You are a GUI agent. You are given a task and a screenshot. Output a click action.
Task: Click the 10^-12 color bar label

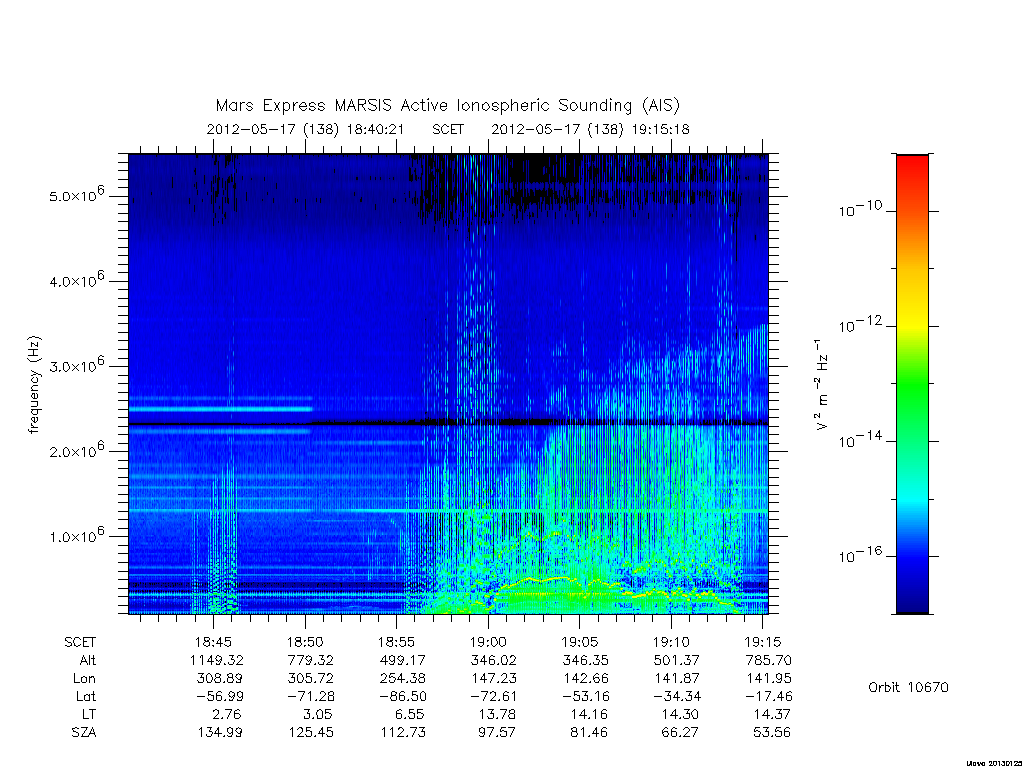tap(860, 324)
